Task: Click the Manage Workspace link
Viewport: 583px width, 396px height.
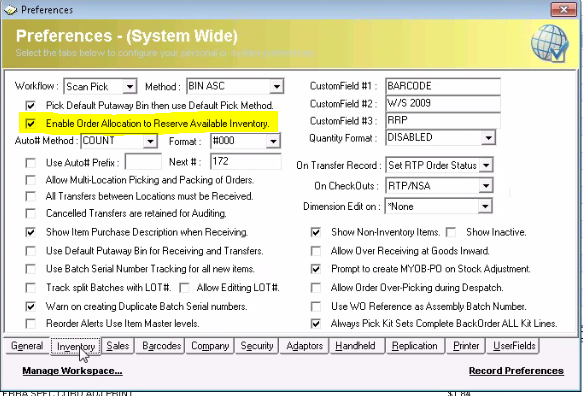Action: pyautogui.click(x=72, y=371)
